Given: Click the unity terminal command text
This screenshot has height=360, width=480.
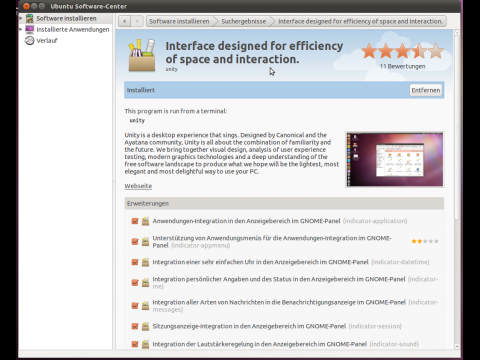Looking at the screenshot, I should pos(137,120).
